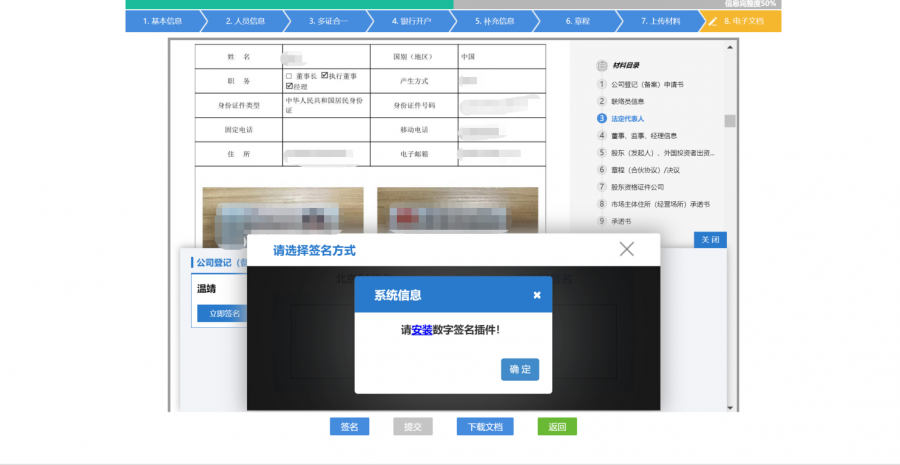900x465 pixels.
Task: Click the 中华人民共和国居民身份证 cell
Action: (x=326, y=105)
